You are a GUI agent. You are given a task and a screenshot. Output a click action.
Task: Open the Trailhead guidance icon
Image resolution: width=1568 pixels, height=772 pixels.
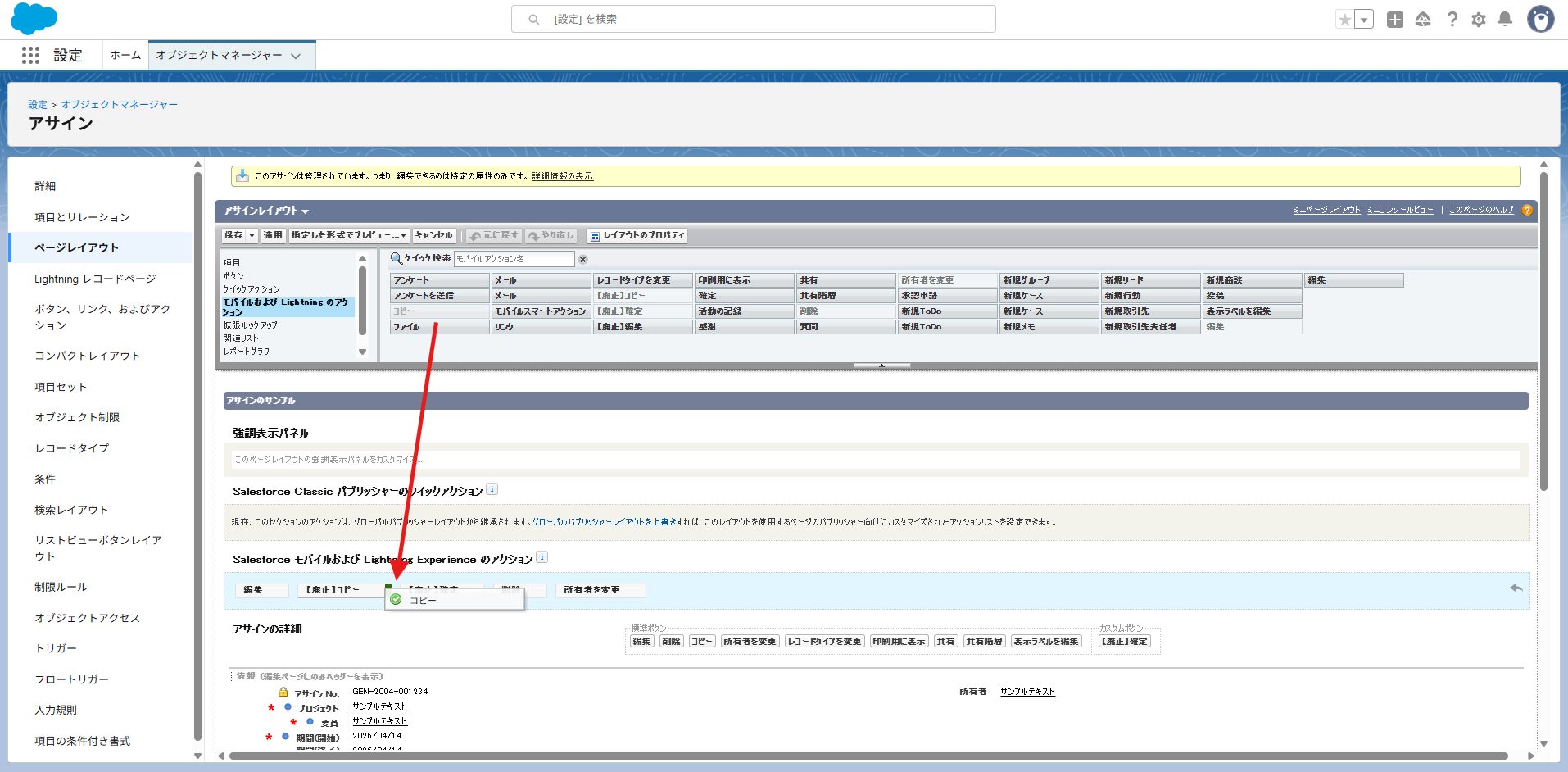click(x=1423, y=20)
